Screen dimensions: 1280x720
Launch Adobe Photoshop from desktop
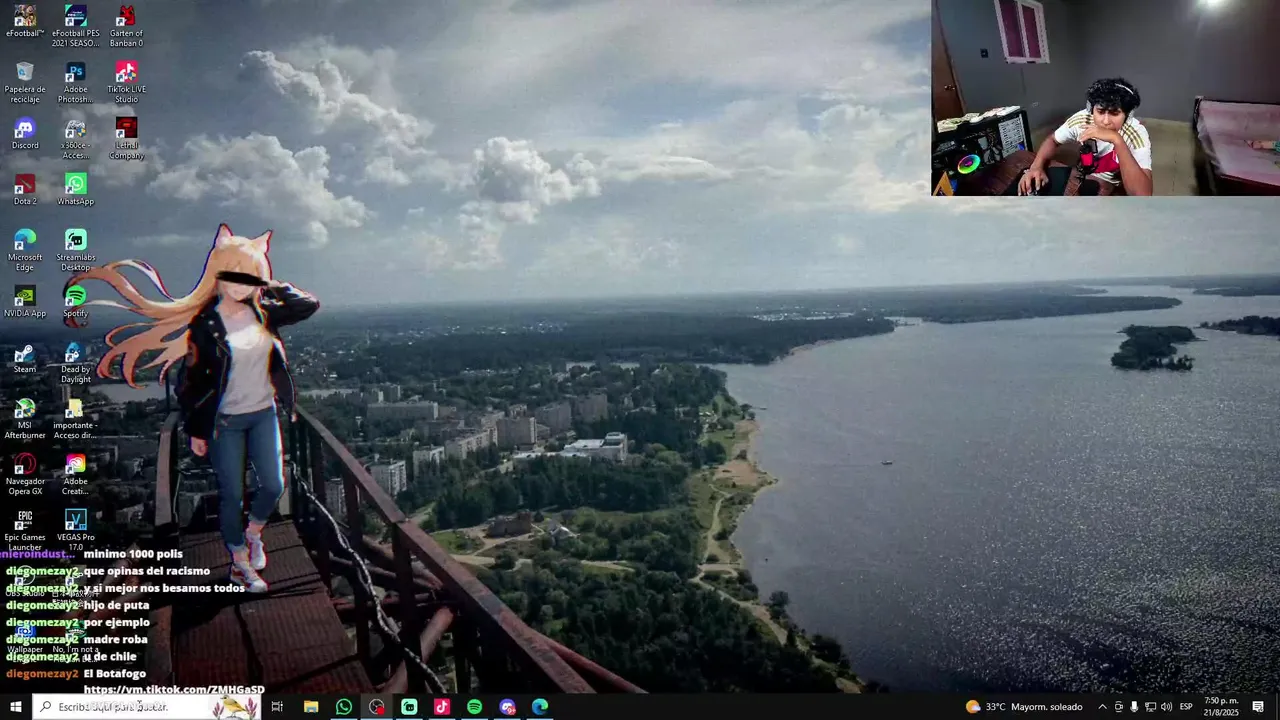click(75, 82)
